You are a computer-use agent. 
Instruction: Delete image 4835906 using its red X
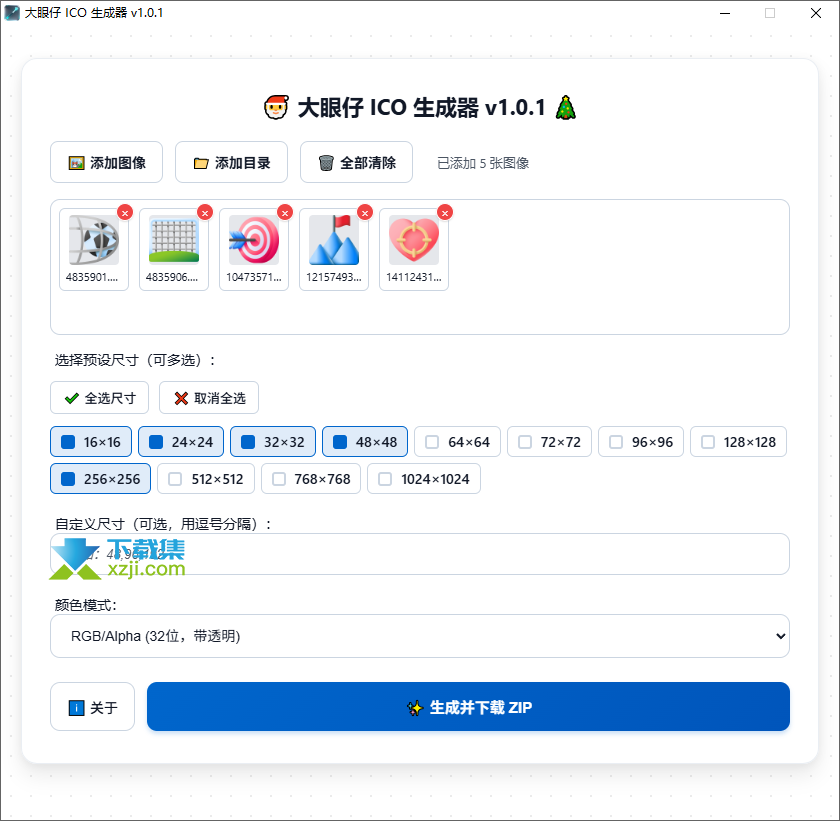tap(204, 212)
